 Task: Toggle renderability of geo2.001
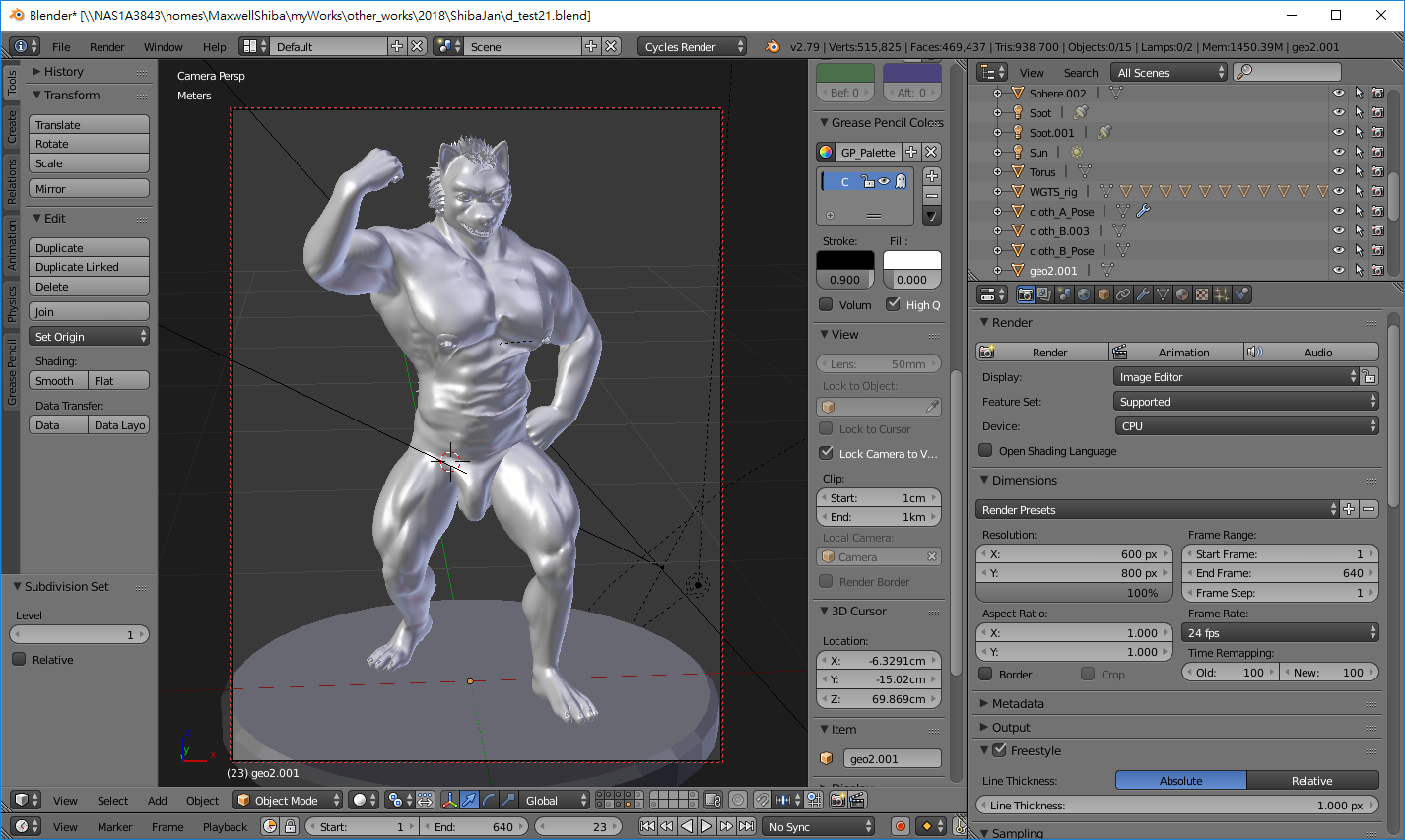pos(1378,270)
